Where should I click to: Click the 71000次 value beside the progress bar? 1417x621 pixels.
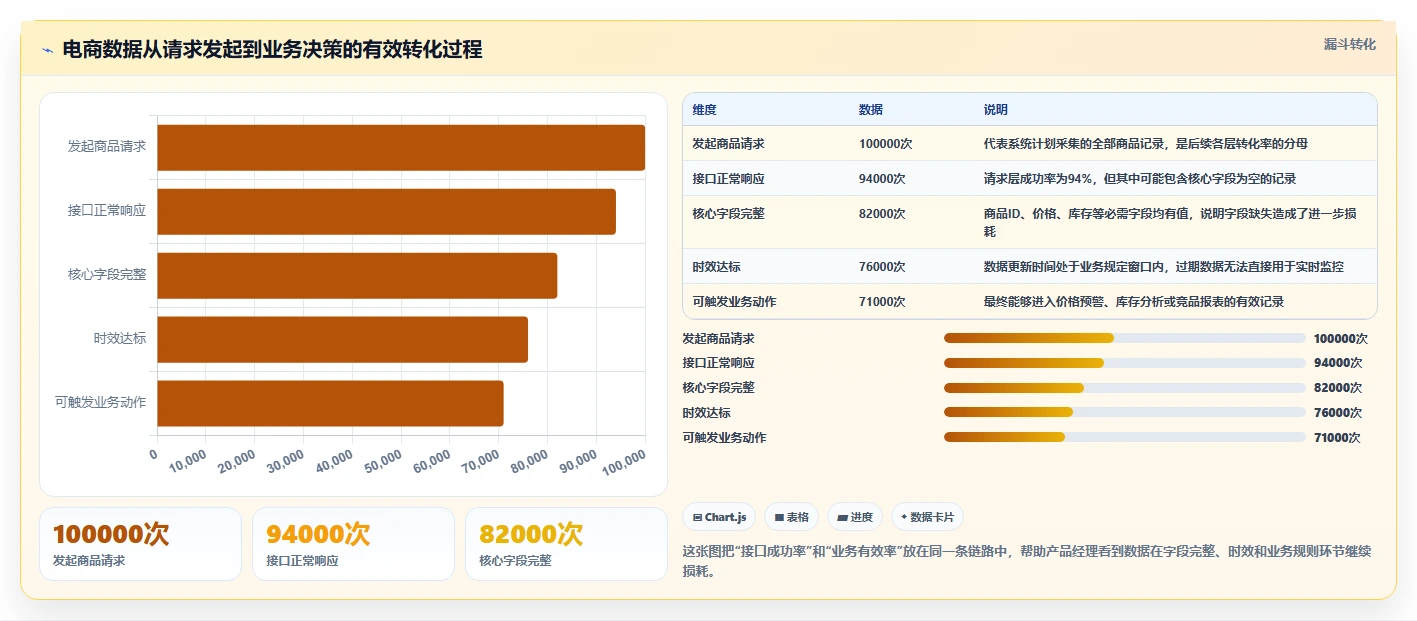(x=1338, y=438)
